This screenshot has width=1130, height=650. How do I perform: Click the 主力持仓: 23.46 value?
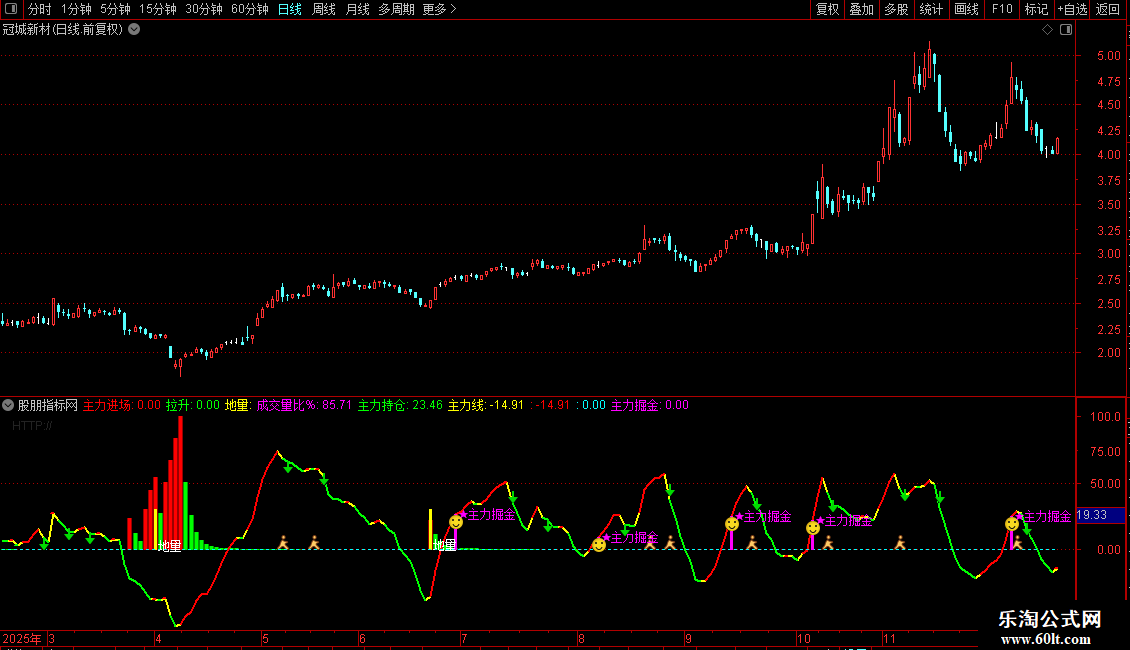[401, 405]
